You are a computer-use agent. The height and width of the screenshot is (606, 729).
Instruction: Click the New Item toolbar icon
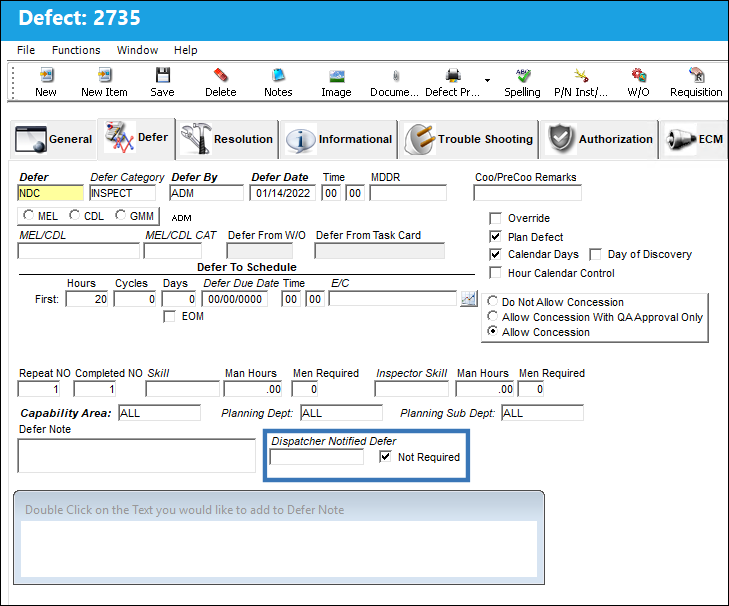(104, 75)
